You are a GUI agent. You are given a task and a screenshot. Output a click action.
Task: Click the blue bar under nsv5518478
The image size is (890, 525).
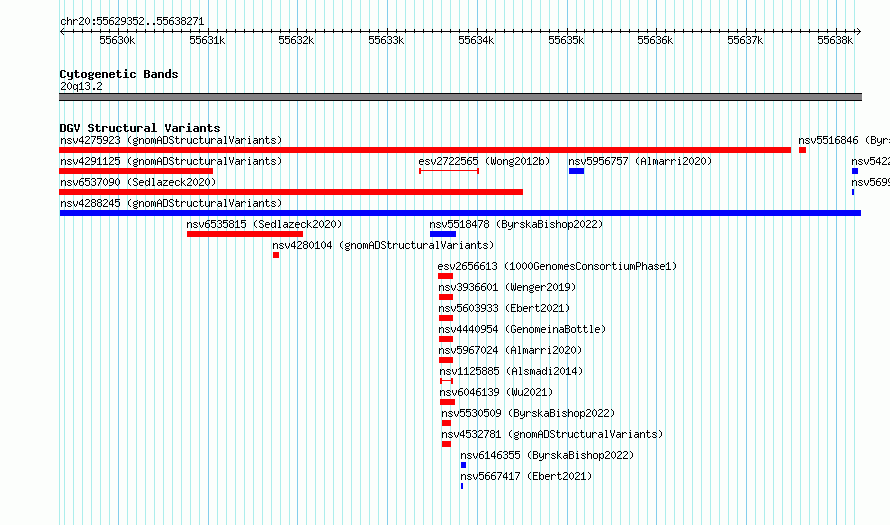(443, 234)
